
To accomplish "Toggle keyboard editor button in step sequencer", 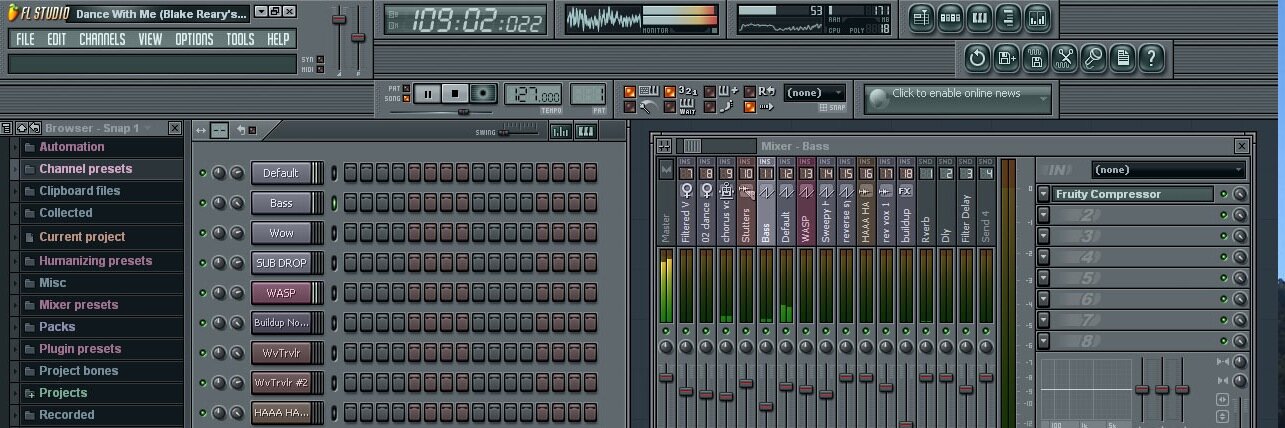I will pos(585,131).
